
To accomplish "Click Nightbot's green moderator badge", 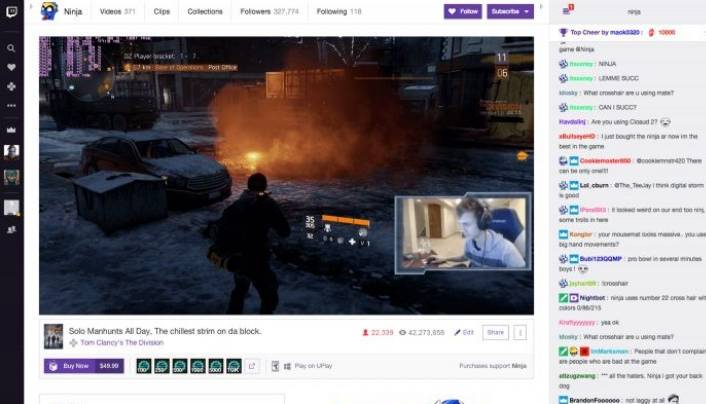I will pos(563,298).
